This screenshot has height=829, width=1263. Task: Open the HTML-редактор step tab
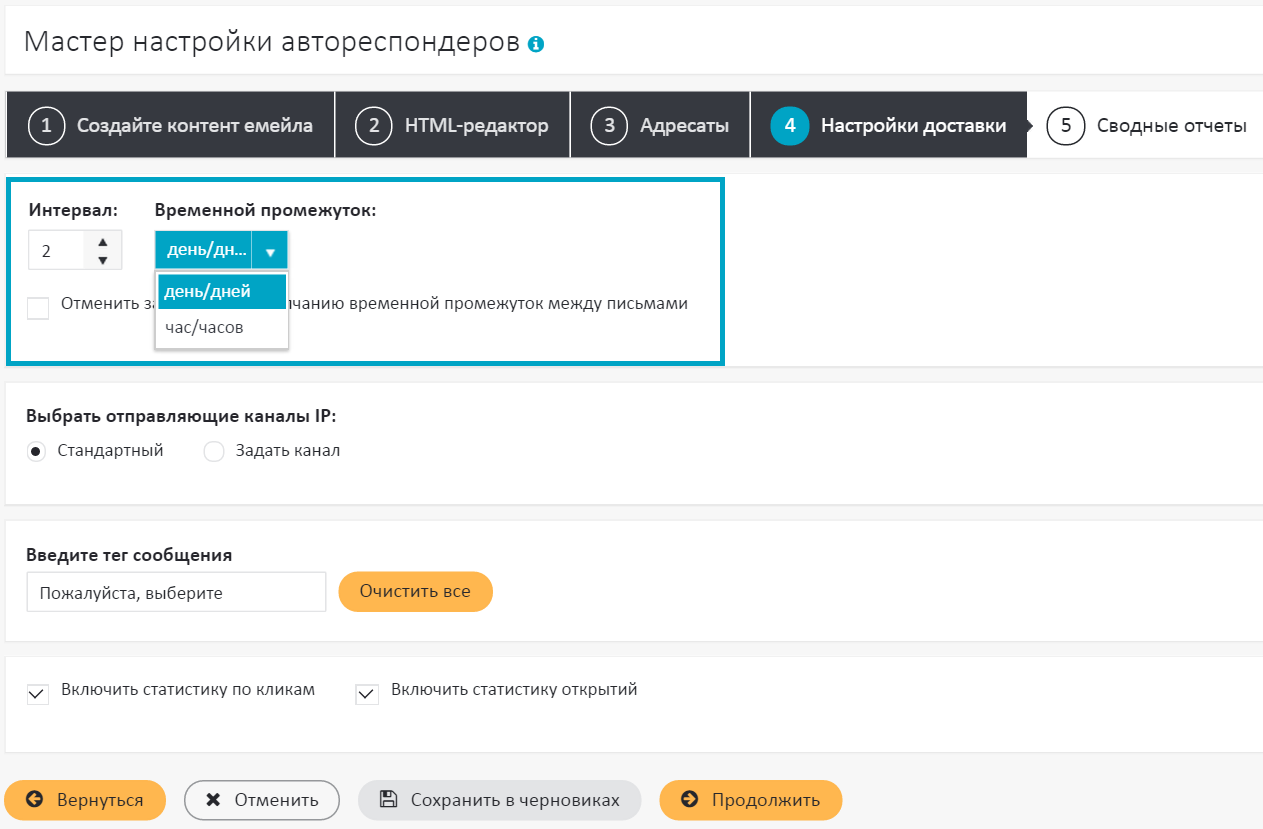click(x=453, y=126)
